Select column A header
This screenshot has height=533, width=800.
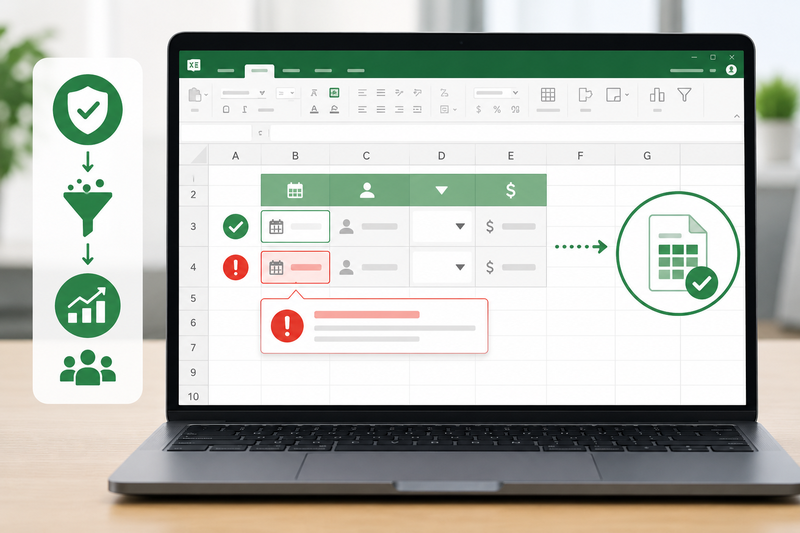tap(235, 156)
